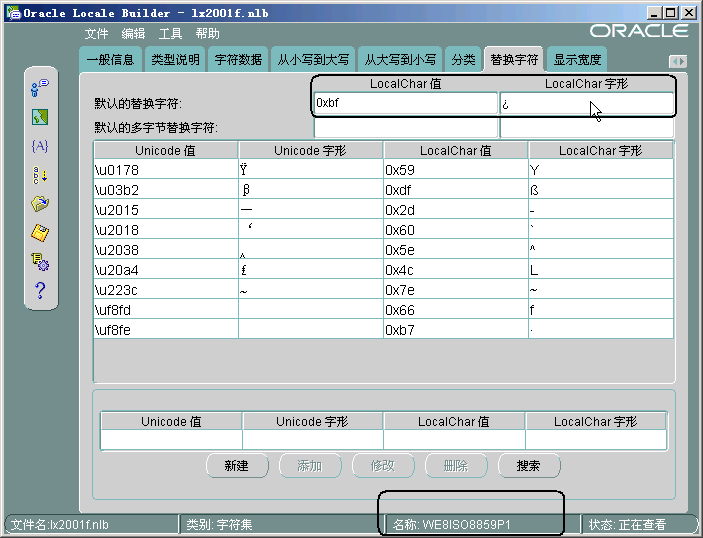
Task: Click the new language icon in sidebar
Action: pyautogui.click(x=40, y=87)
